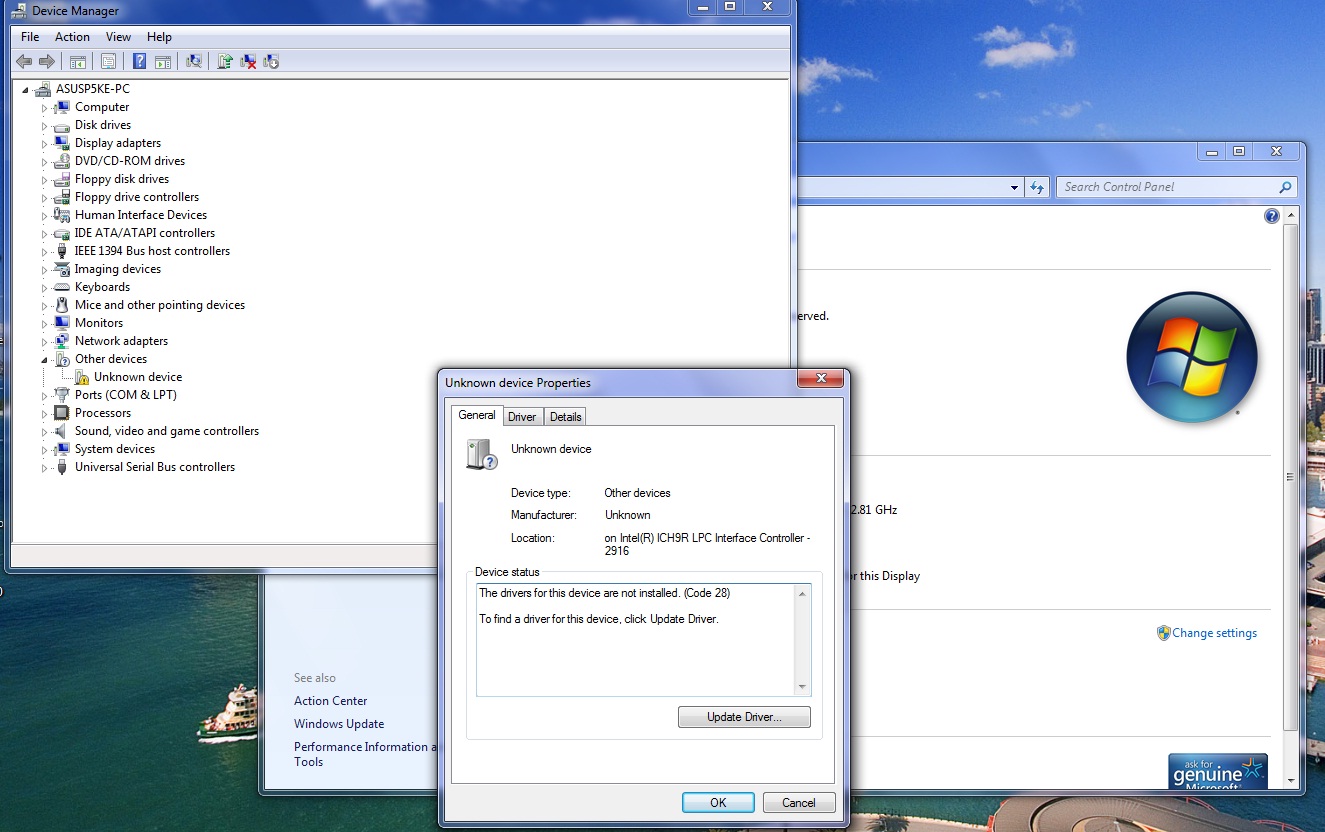This screenshot has height=832, width=1325.
Task: Scan for hardware changes via toolbar icon
Action: coord(194,62)
